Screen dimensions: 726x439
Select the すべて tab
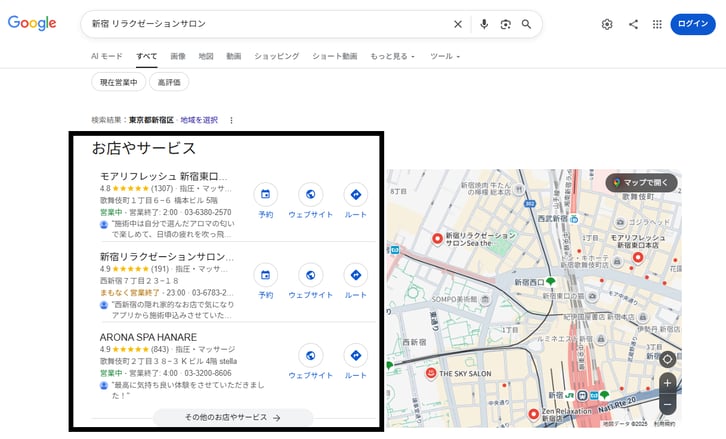point(146,56)
